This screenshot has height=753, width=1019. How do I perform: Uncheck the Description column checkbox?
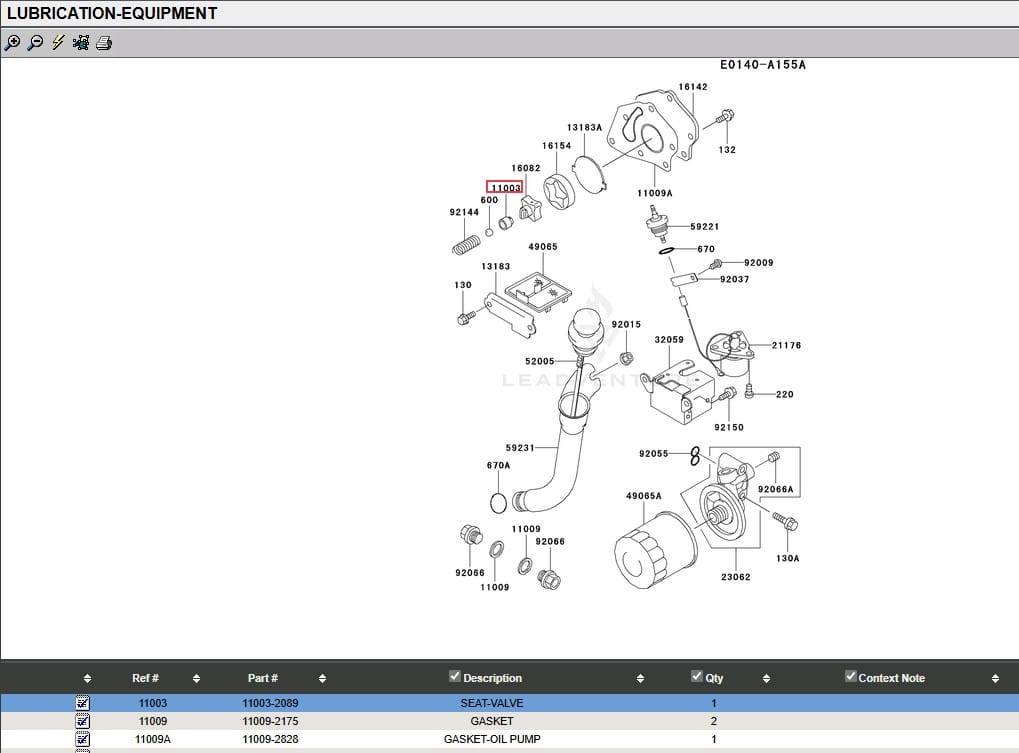pyautogui.click(x=455, y=677)
